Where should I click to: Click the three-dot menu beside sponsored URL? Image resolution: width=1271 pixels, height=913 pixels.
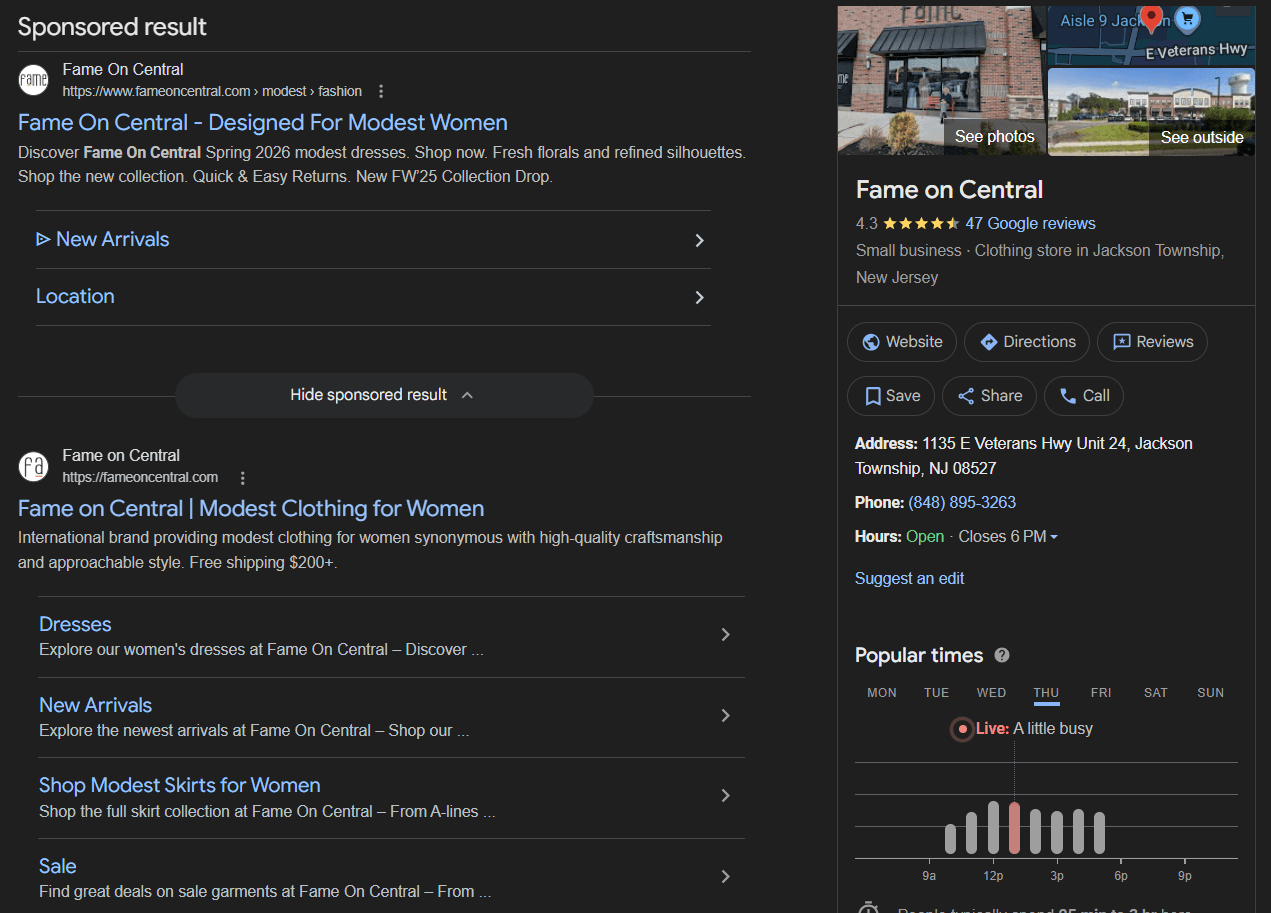pyautogui.click(x=380, y=92)
